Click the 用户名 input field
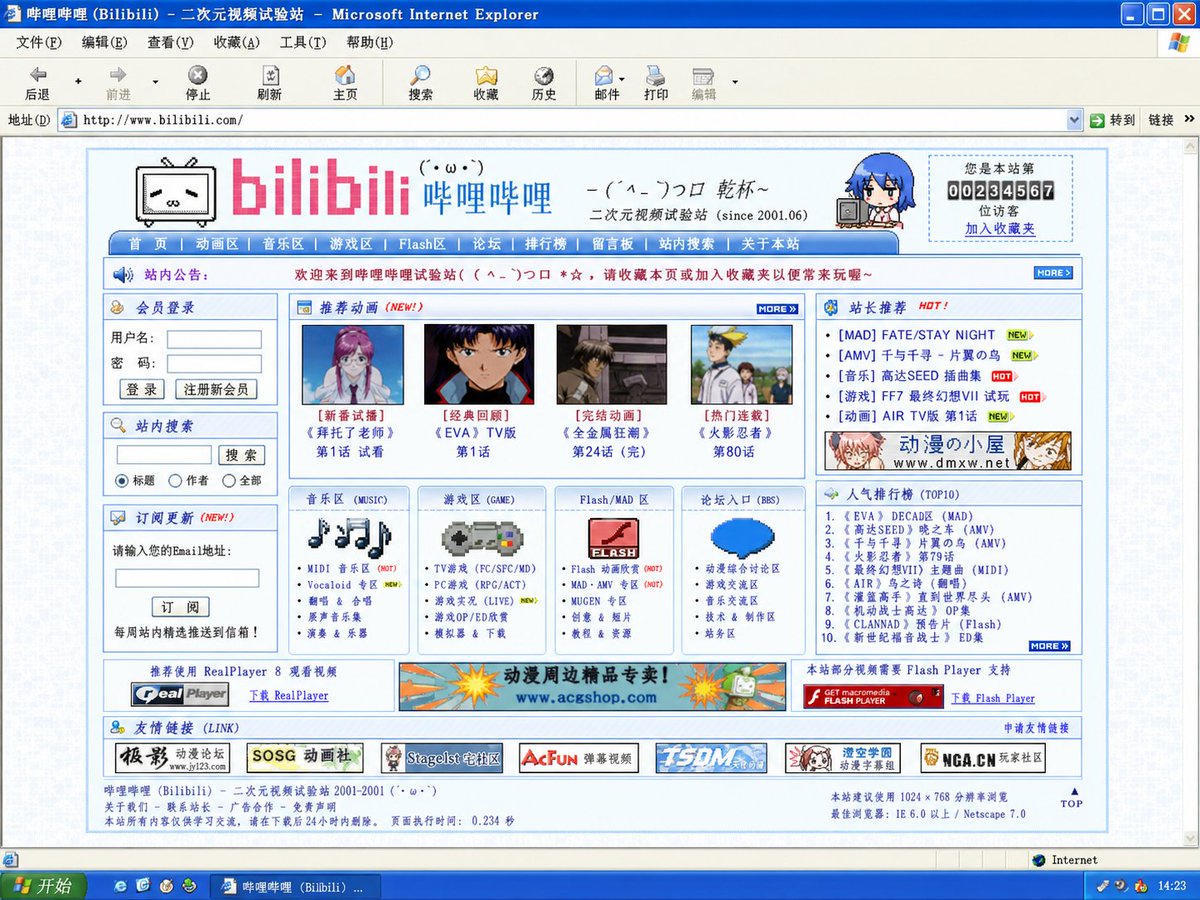This screenshot has height=900, width=1200. 214,339
